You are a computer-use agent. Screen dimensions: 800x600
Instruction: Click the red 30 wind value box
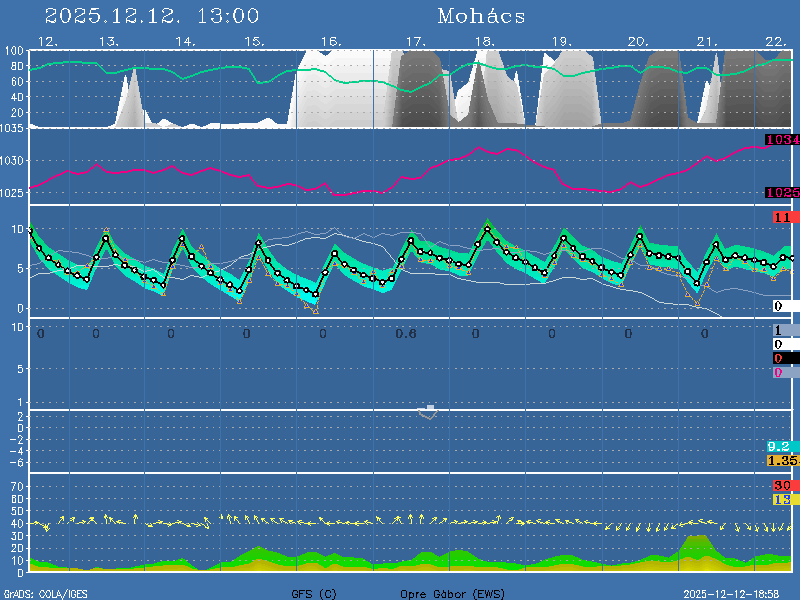(782, 485)
